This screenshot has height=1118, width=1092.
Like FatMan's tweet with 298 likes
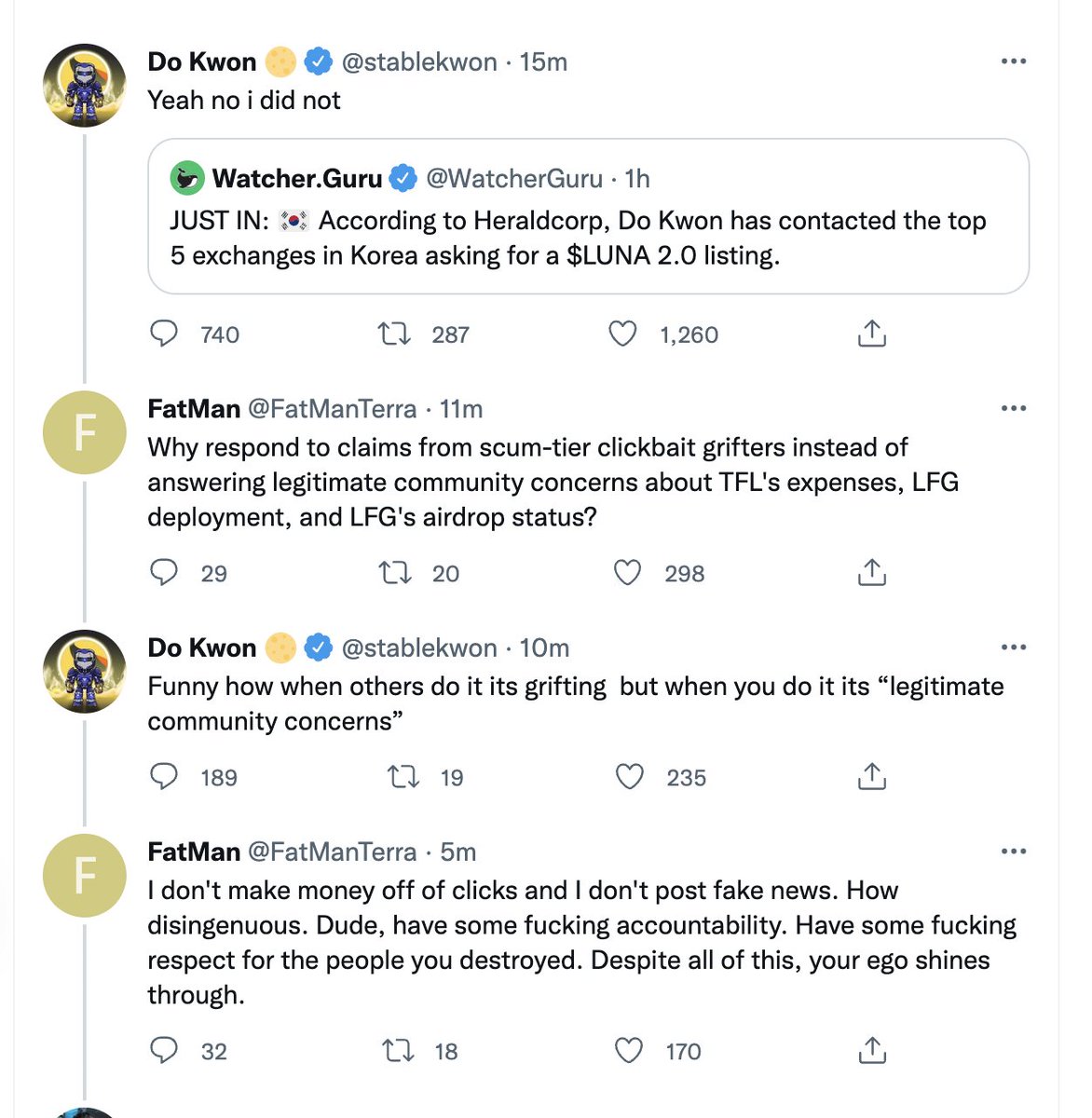point(628,572)
